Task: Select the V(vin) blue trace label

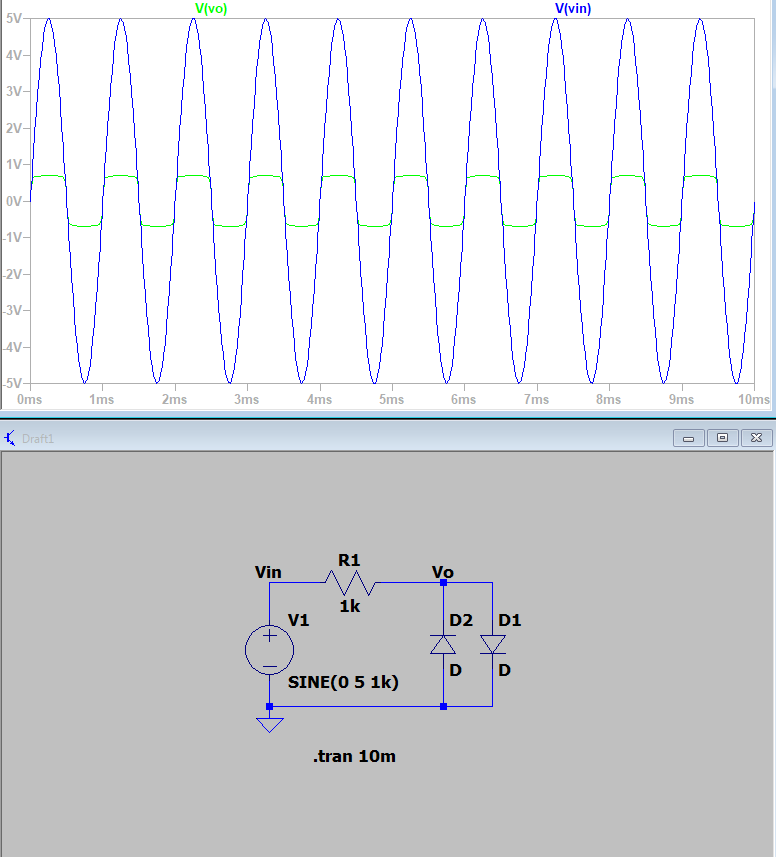Action: (x=575, y=8)
